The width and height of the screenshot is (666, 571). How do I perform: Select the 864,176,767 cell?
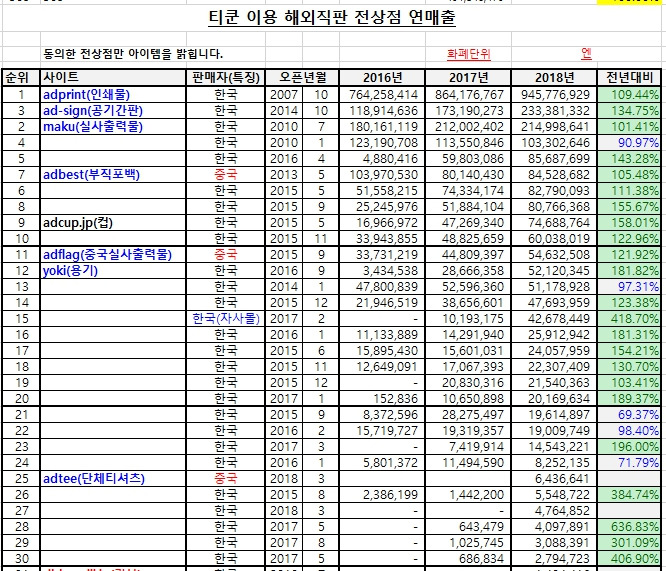click(469, 94)
